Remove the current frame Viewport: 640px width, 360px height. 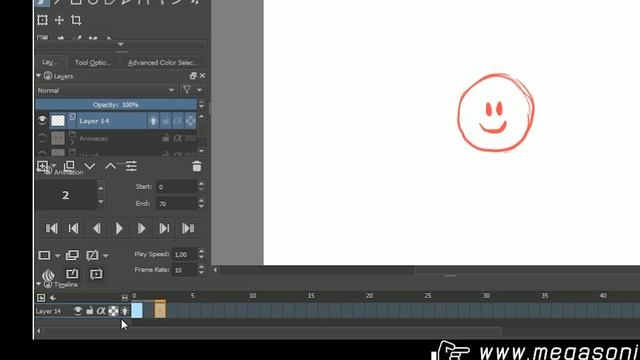click(x=92, y=256)
